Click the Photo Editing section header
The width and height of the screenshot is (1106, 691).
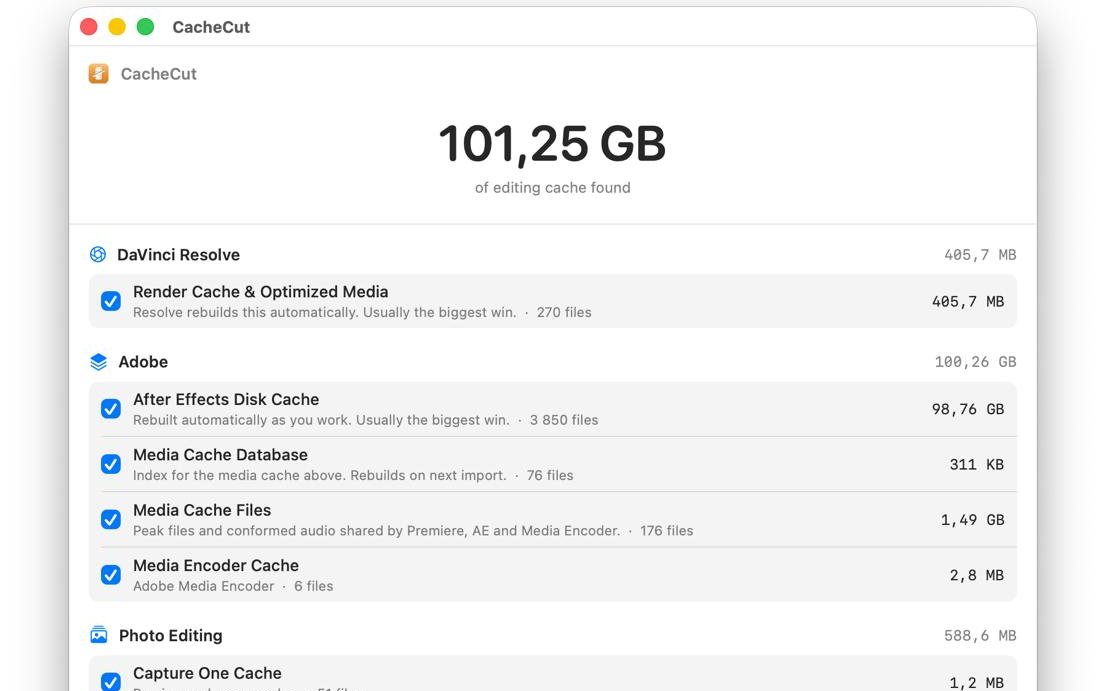coord(171,635)
